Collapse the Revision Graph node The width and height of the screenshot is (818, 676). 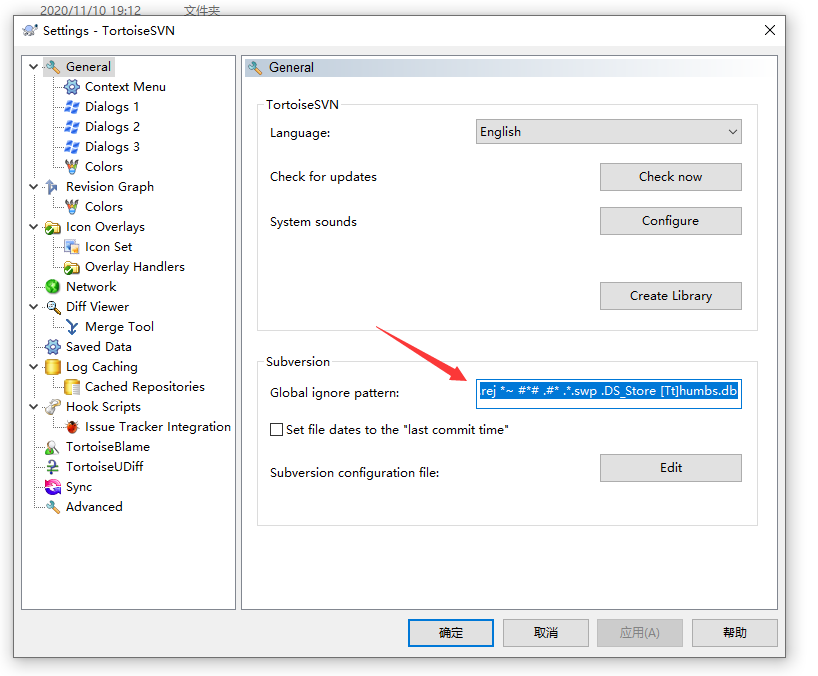(x=33, y=187)
